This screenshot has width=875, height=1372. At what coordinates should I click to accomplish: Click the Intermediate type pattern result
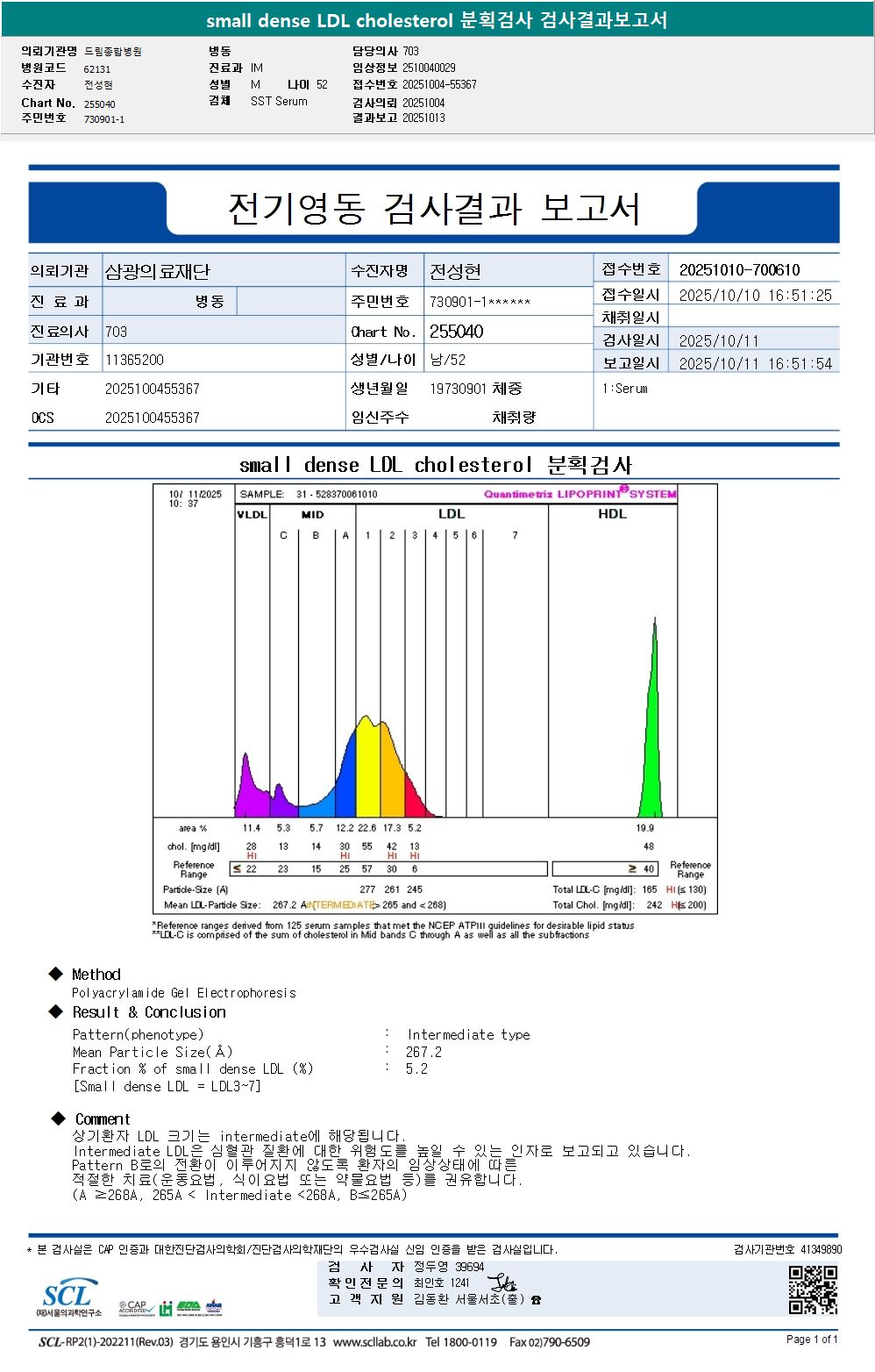pyautogui.click(x=468, y=1035)
